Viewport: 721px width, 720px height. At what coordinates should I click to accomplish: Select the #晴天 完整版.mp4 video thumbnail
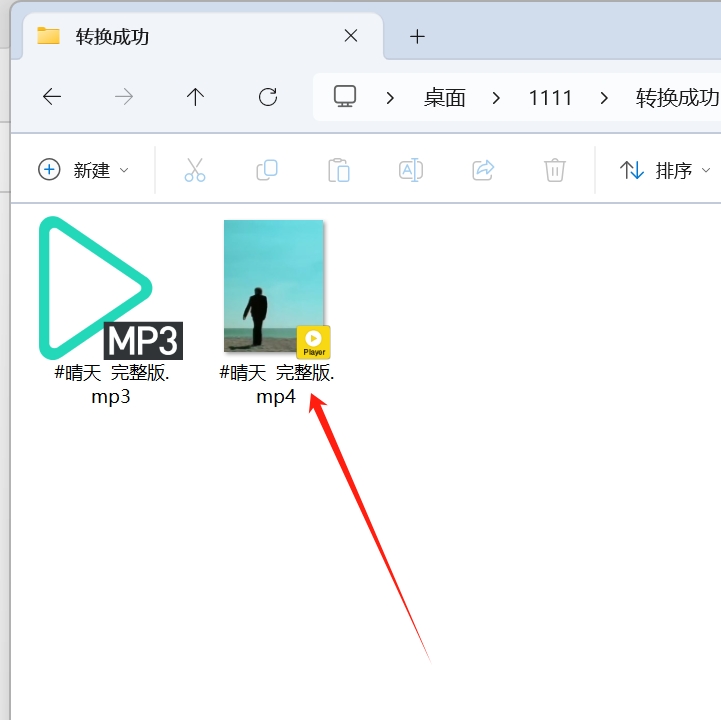click(x=277, y=289)
